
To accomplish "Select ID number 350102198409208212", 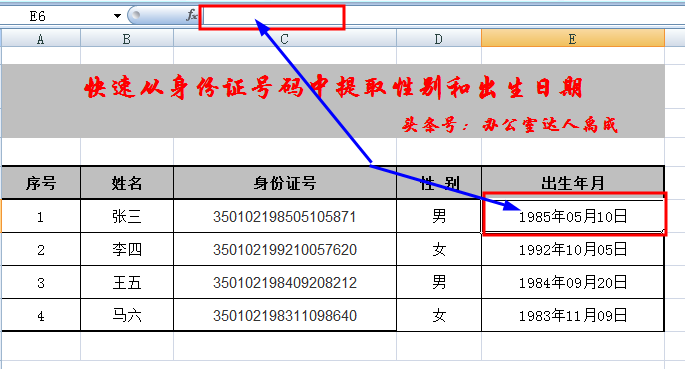I will tap(285, 283).
